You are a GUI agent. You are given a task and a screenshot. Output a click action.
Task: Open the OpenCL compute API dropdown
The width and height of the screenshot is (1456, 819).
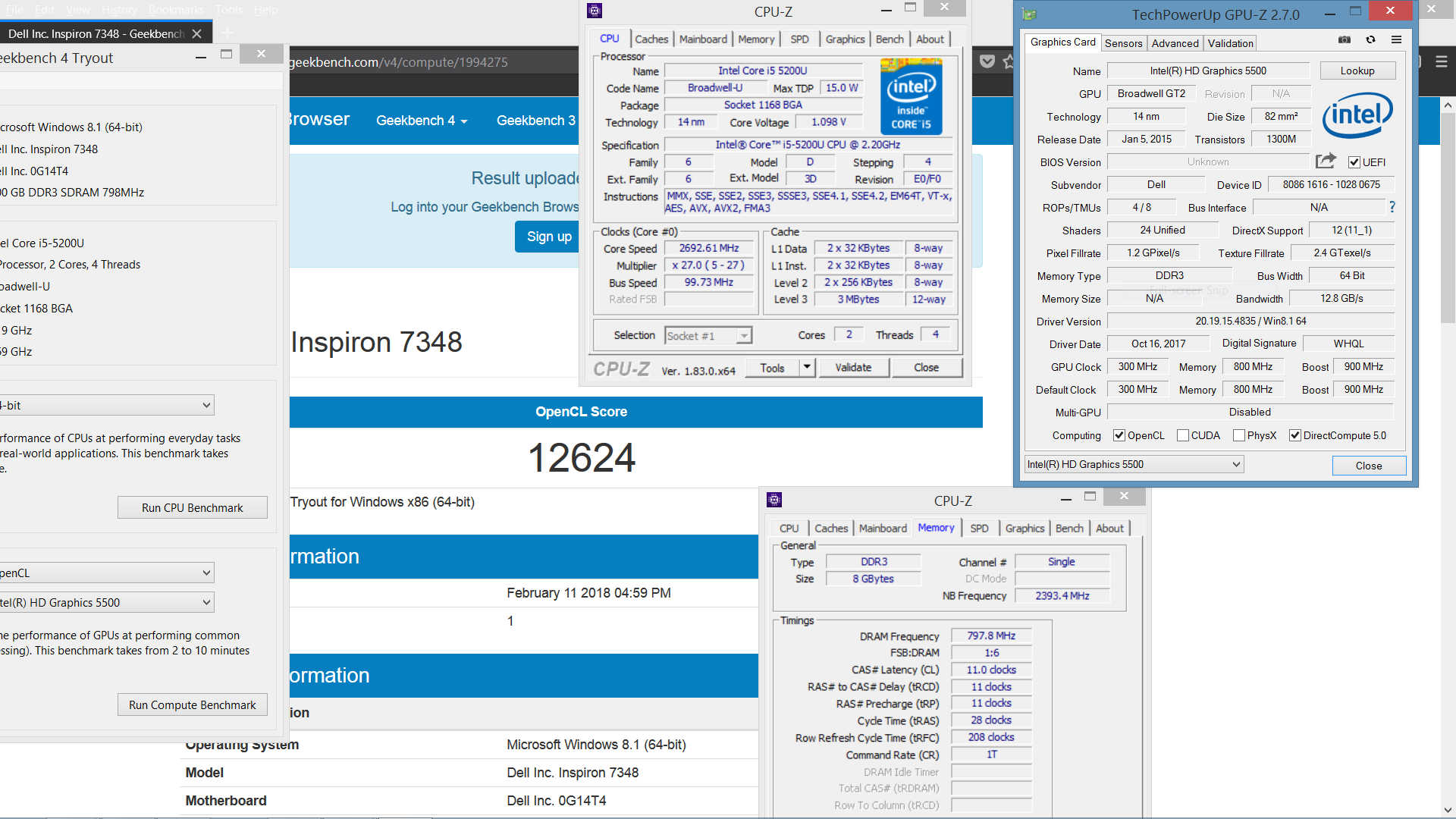(x=107, y=573)
